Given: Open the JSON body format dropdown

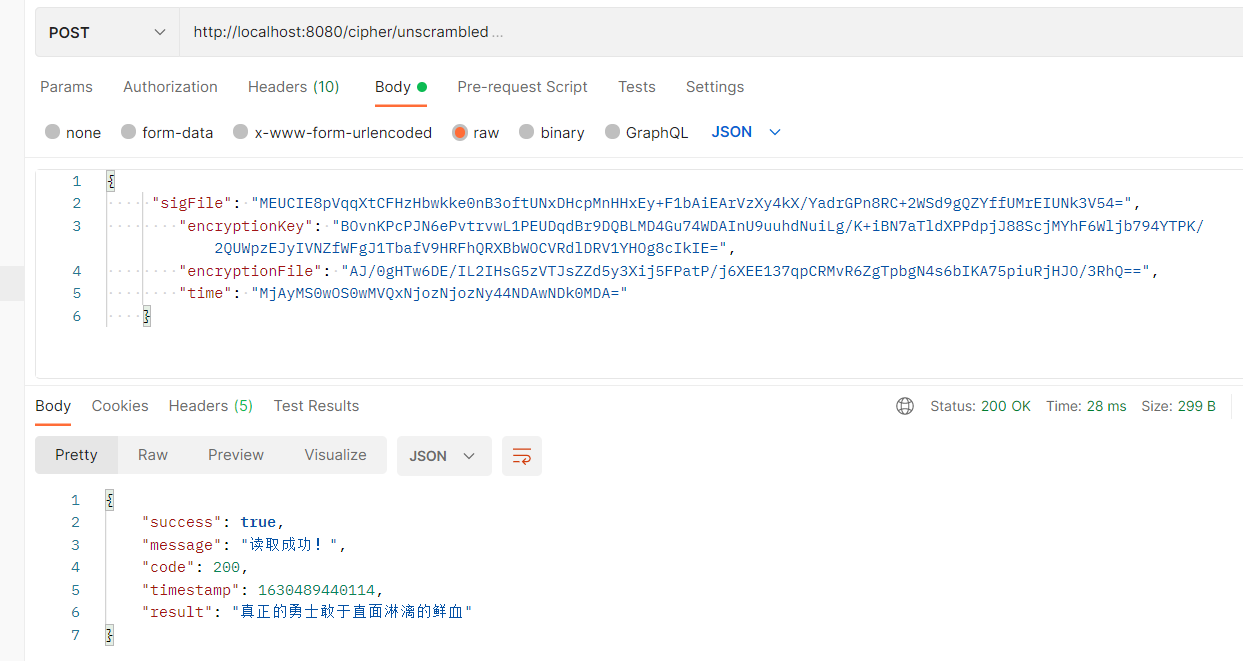Looking at the screenshot, I should [x=744, y=131].
